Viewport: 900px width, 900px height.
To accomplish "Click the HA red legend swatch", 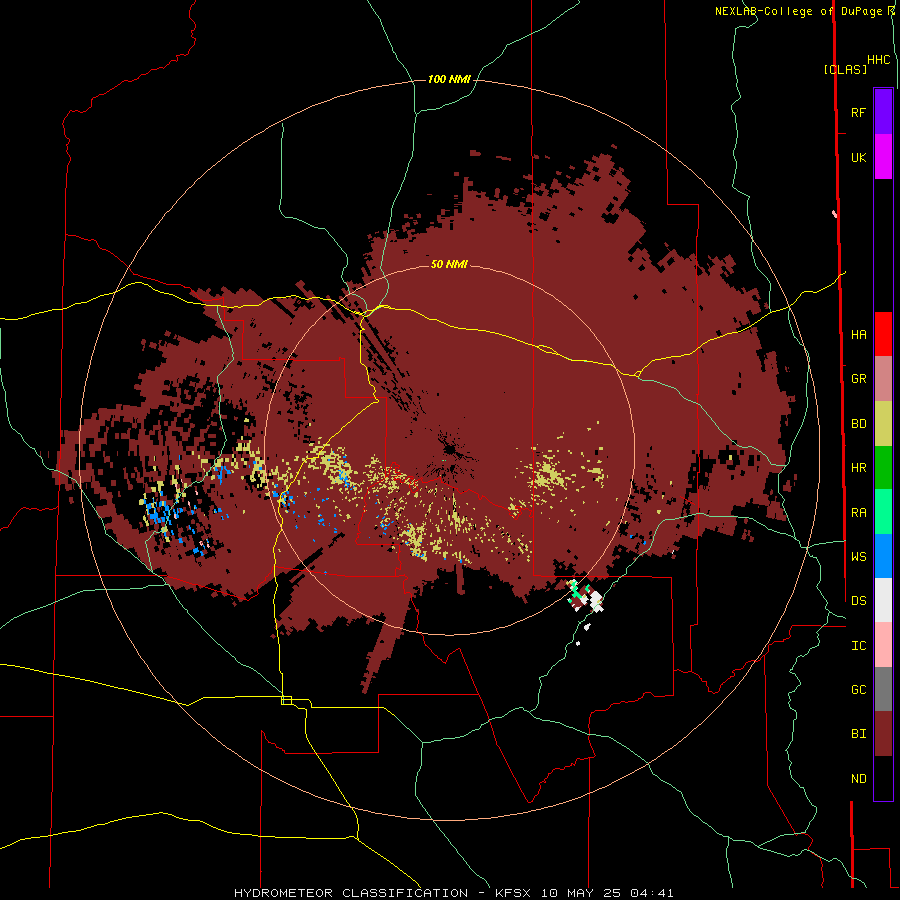I will [883, 334].
